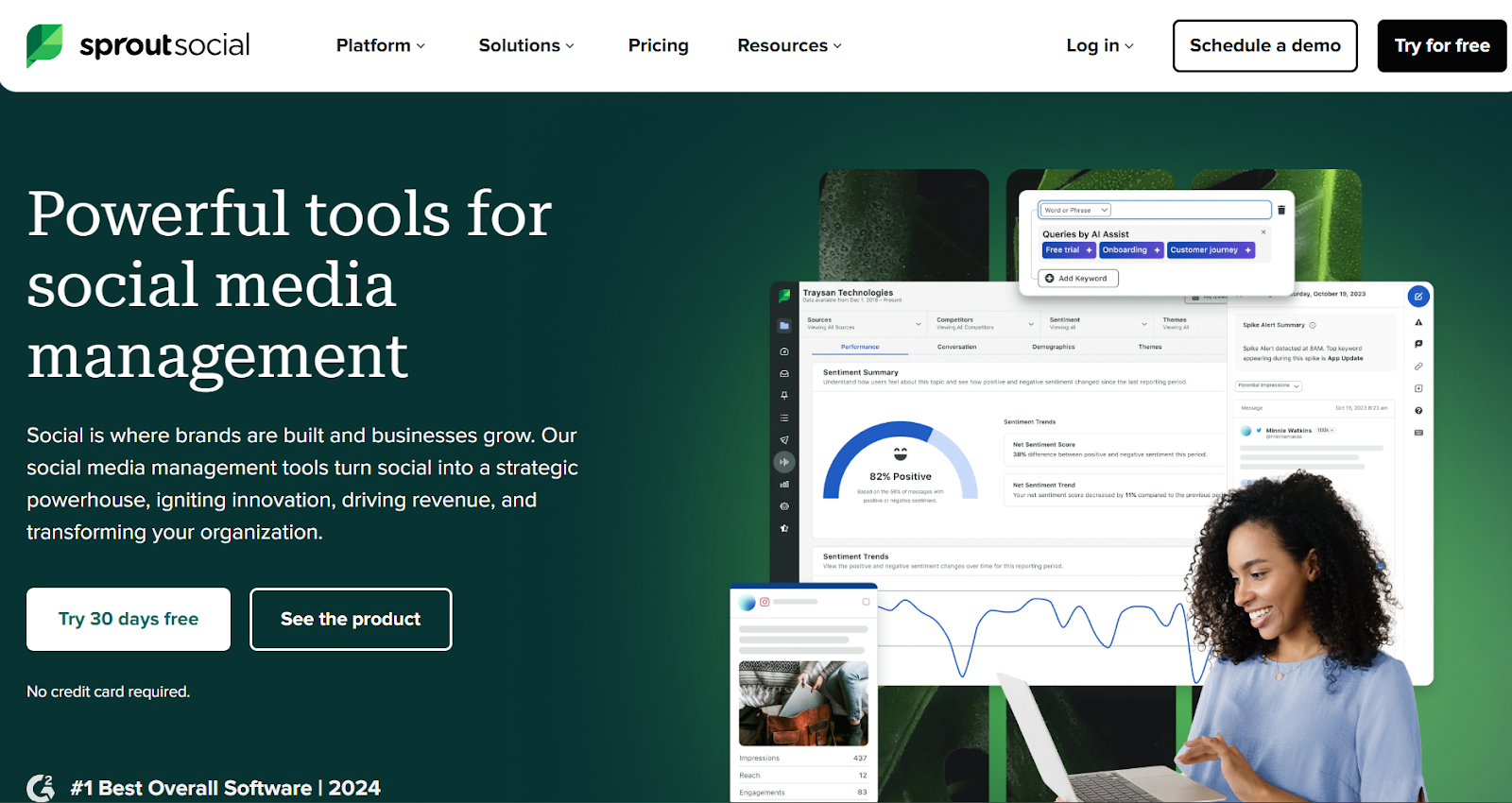Click Try 30 days free
Viewport: 1512px width, 803px height.
(x=129, y=619)
